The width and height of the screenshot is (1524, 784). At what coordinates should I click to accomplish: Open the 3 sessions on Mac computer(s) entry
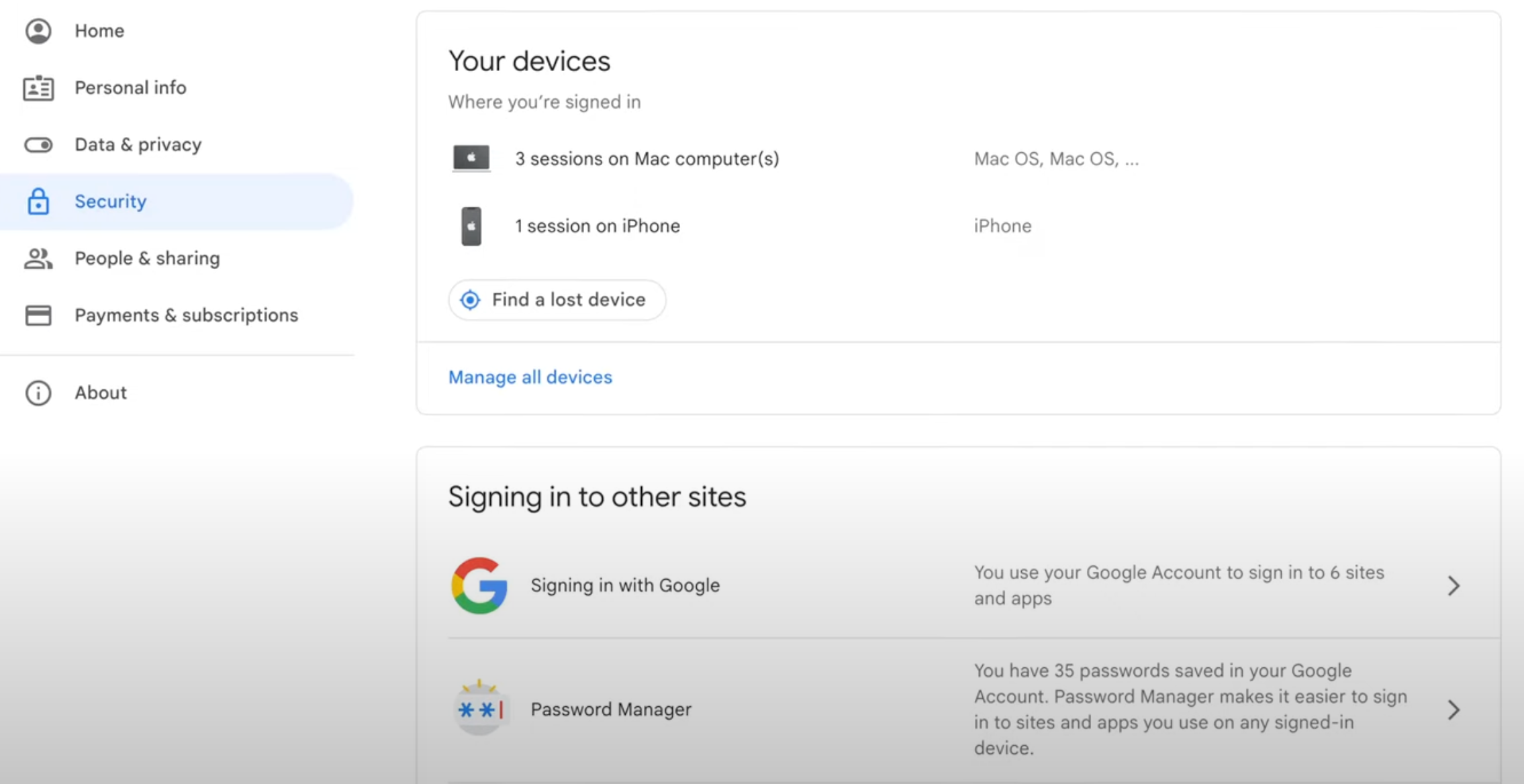(x=647, y=158)
